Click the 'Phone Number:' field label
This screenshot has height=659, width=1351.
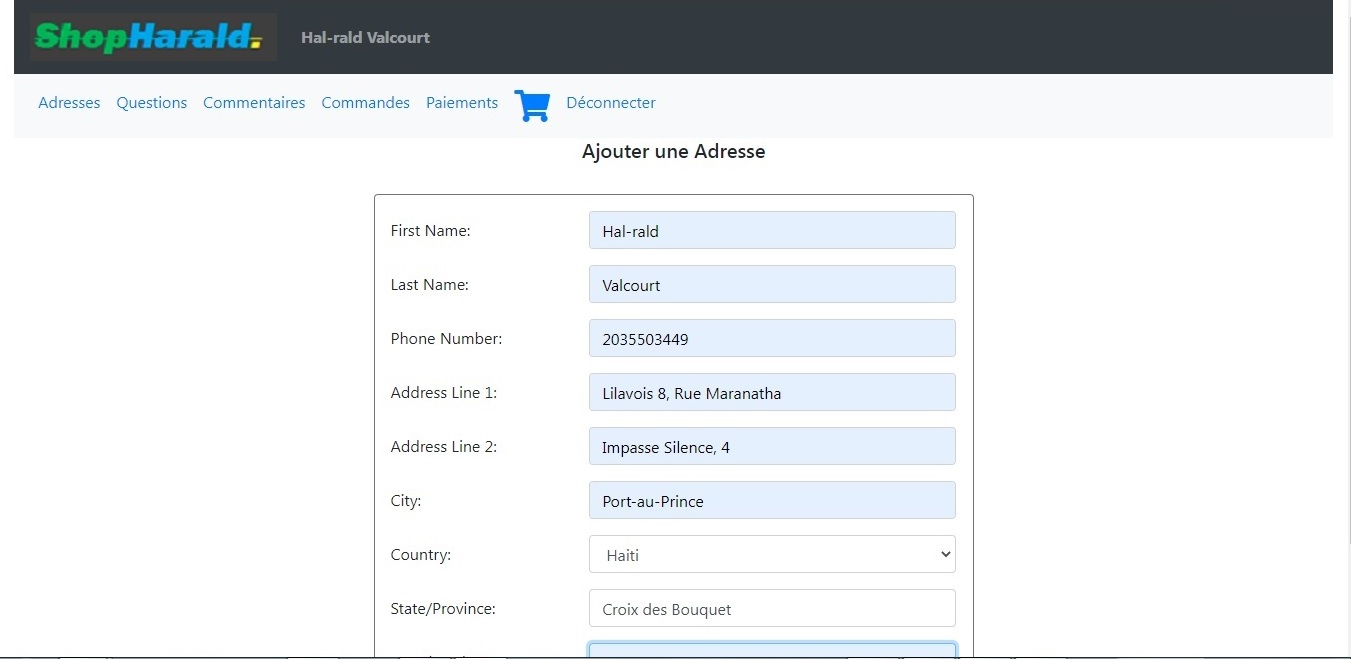click(x=446, y=339)
